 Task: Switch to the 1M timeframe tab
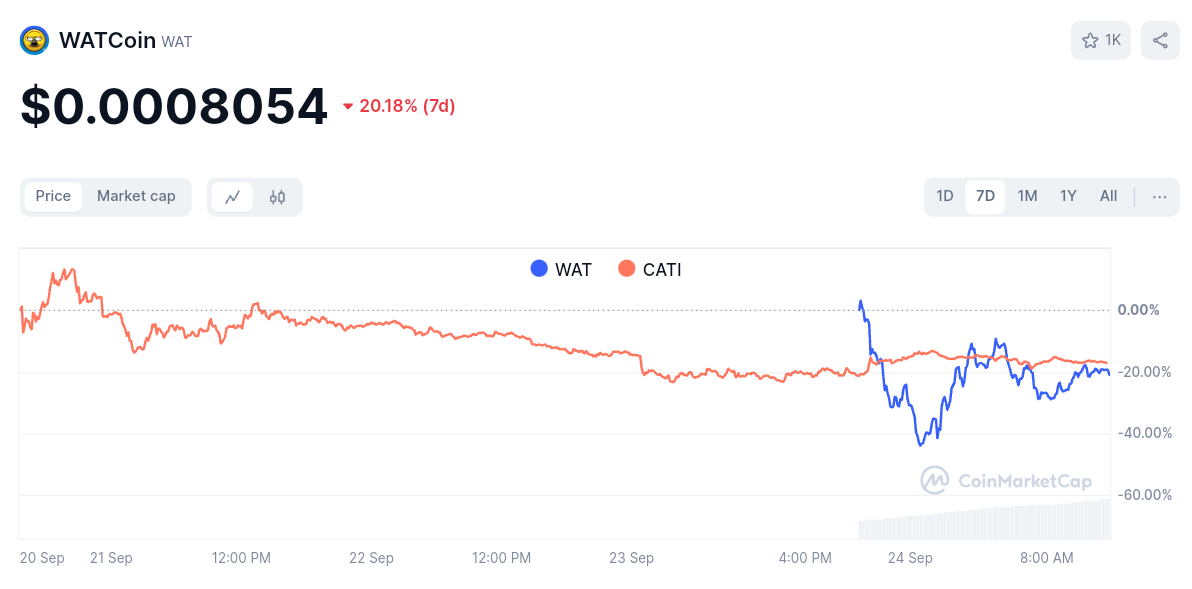1027,197
